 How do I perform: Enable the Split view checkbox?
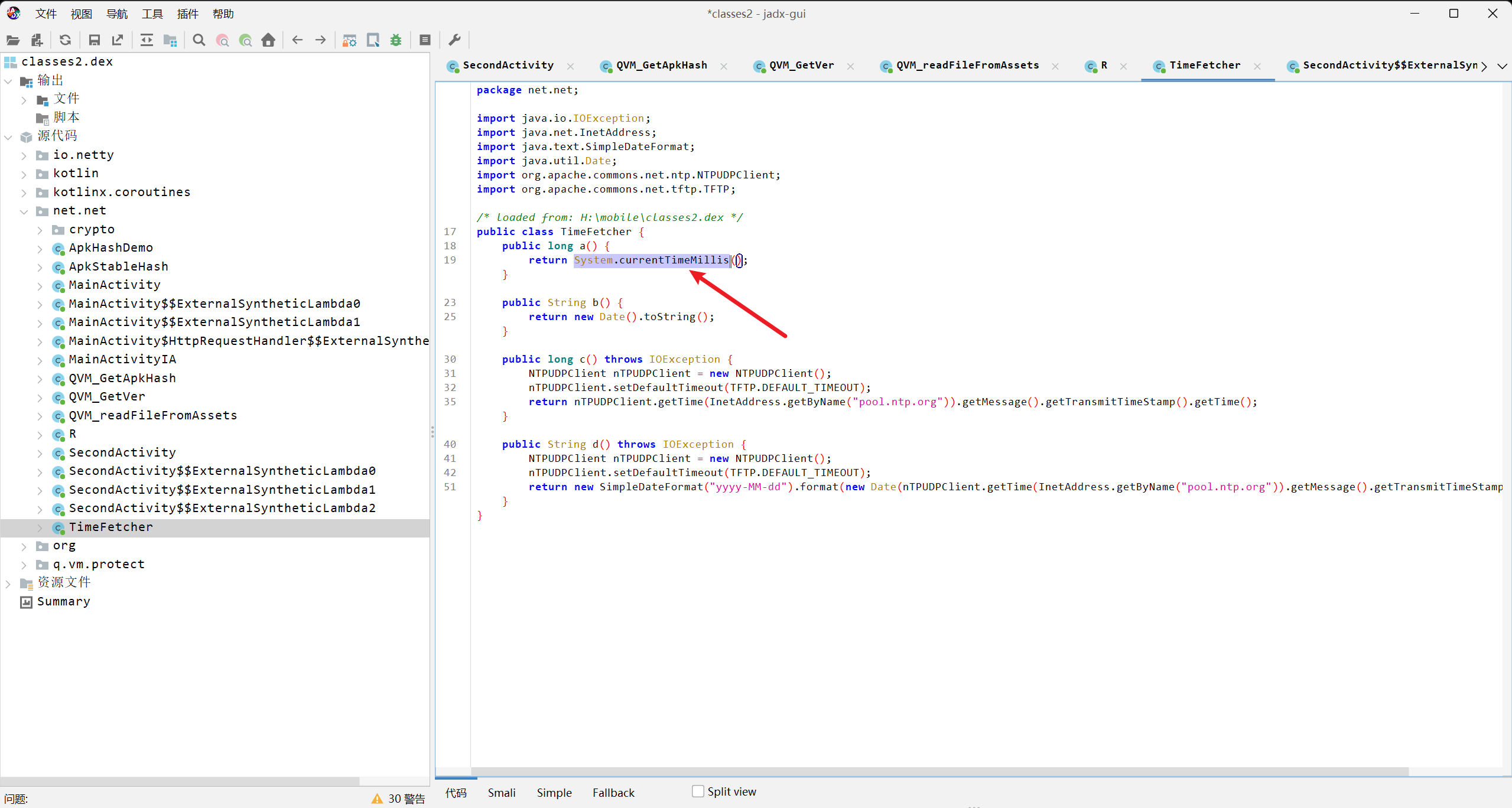(698, 791)
